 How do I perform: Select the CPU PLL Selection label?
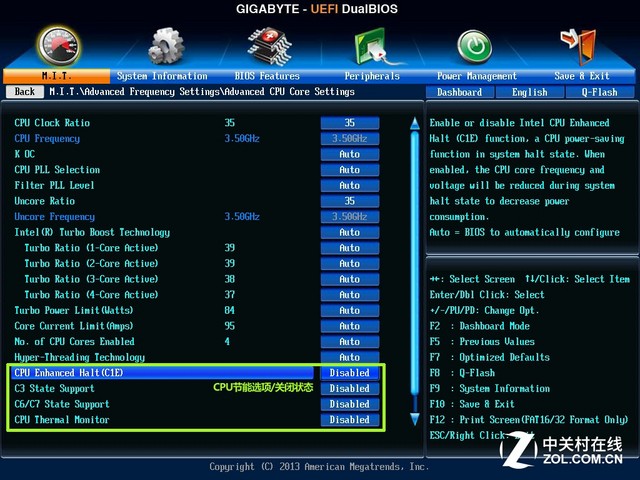pos(57,170)
